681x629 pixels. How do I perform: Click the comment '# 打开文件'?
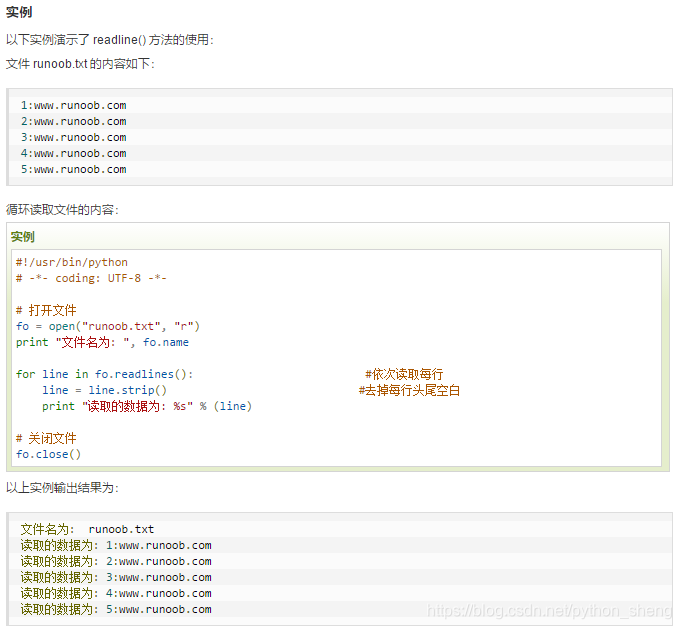pyautogui.click(x=46, y=310)
